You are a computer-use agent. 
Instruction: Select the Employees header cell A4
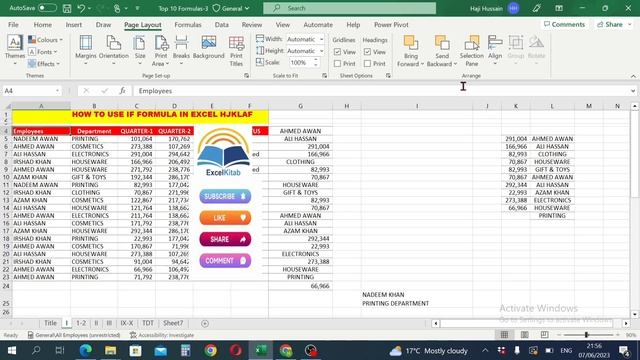pos(41,131)
